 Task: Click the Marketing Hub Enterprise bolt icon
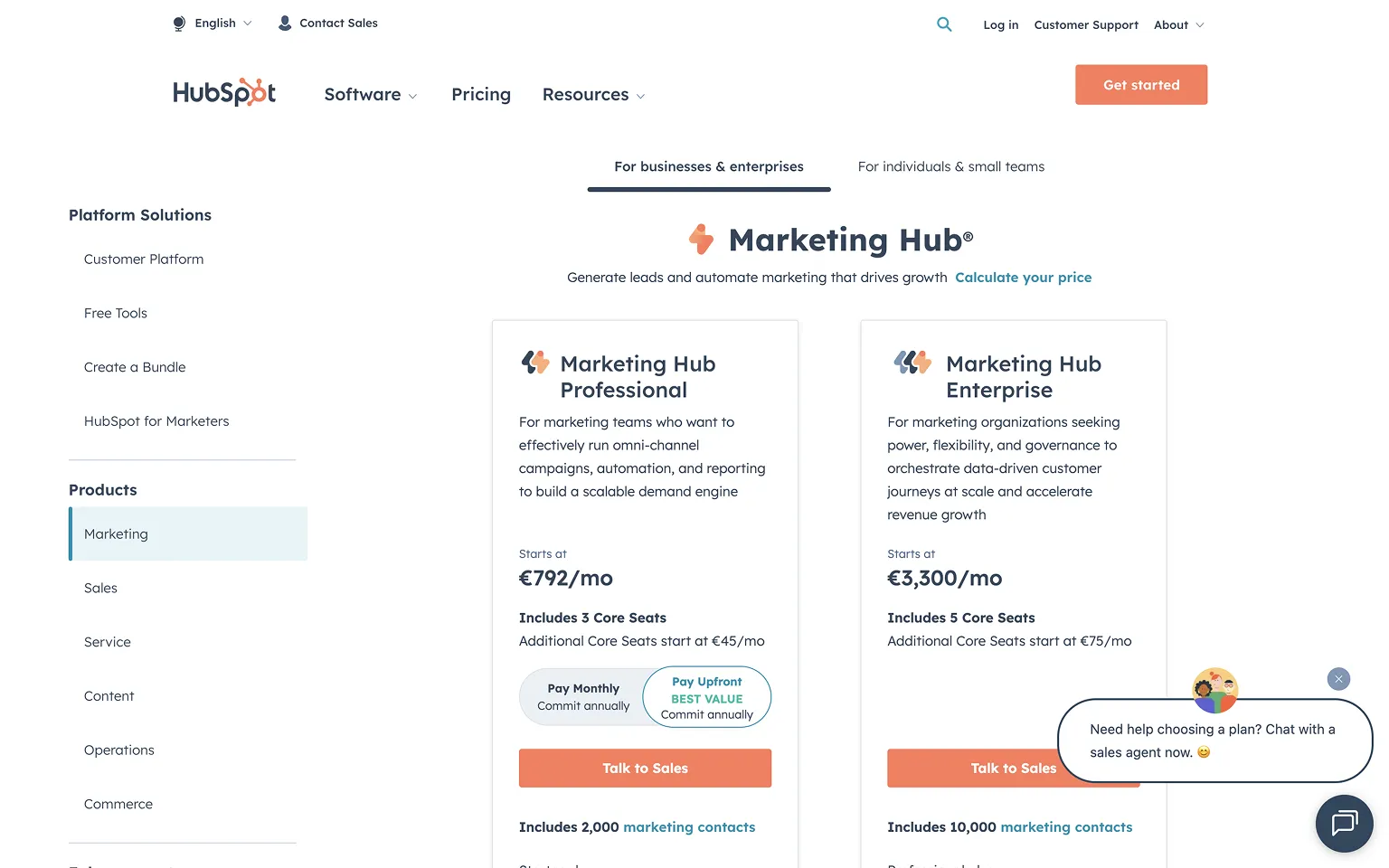click(x=912, y=363)
